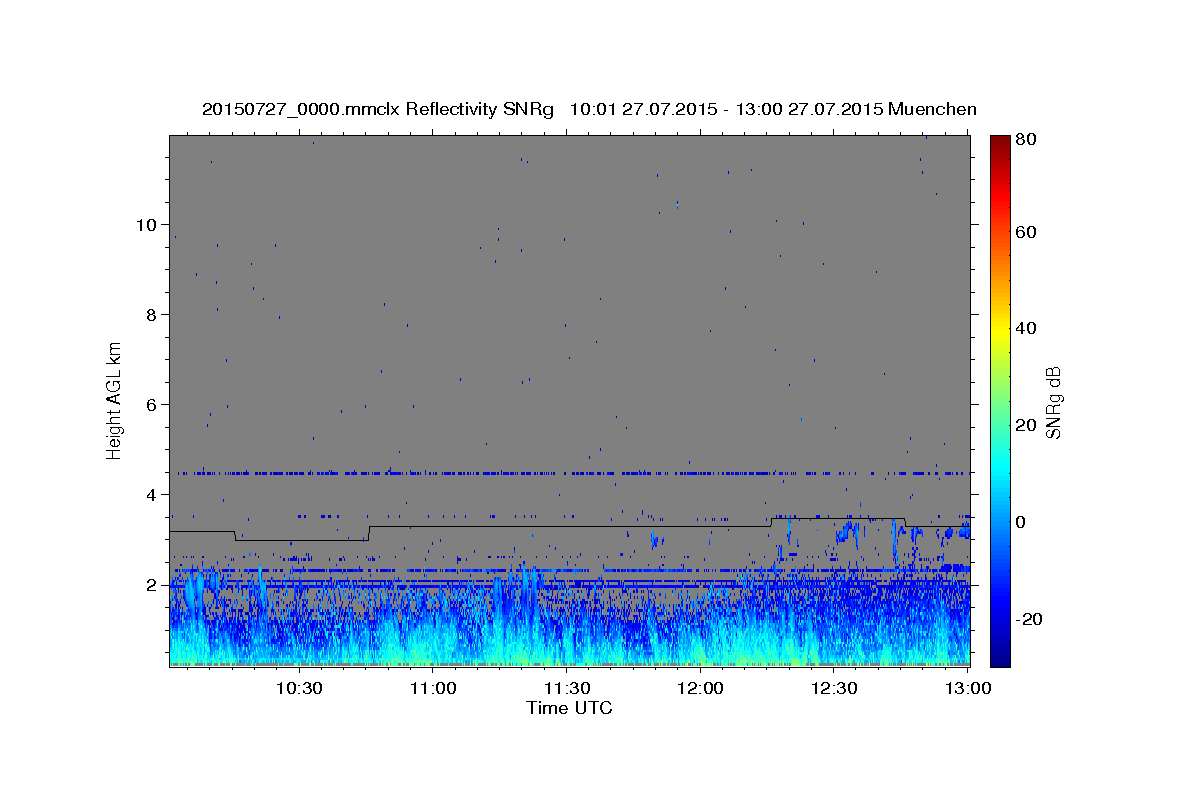This screenshot has height=800, width=1200.
Task: Select the 'Time UTC' axis label
Action: point(569,708)
